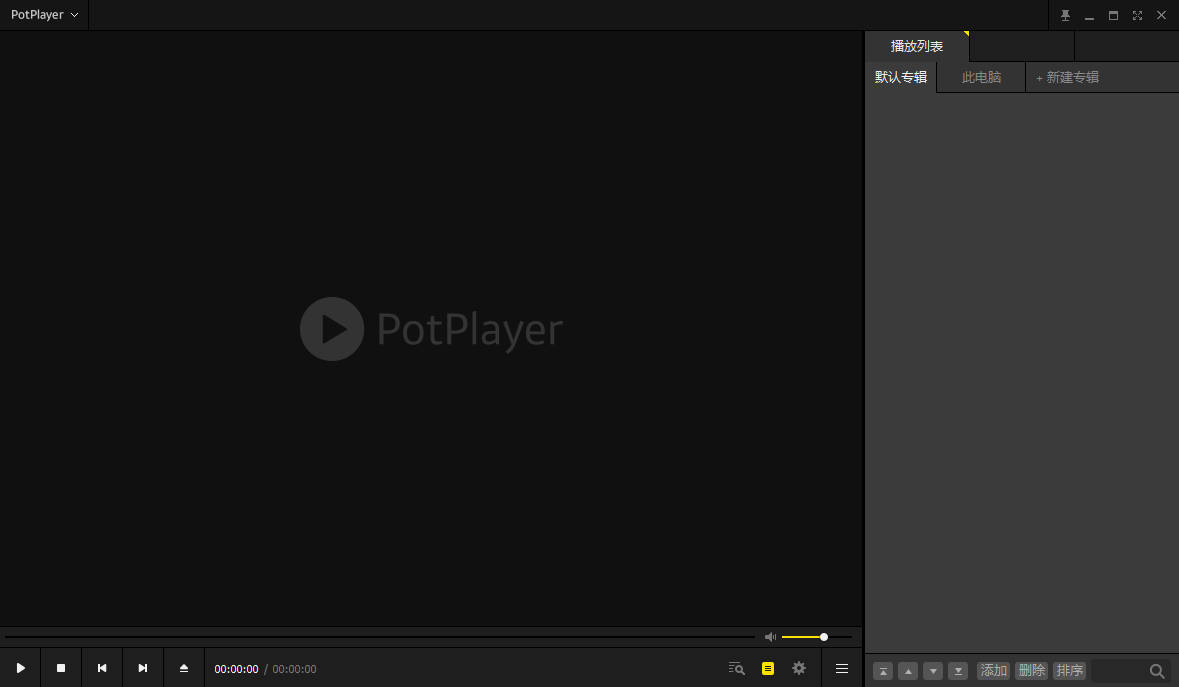
Task: Click the magnifier icon in playlist search
Action: coord(1157,671)
